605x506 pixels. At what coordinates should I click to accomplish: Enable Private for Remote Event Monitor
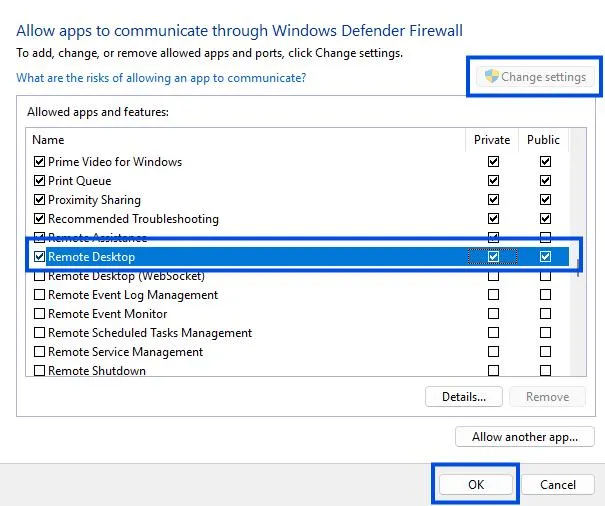[493, 313]
